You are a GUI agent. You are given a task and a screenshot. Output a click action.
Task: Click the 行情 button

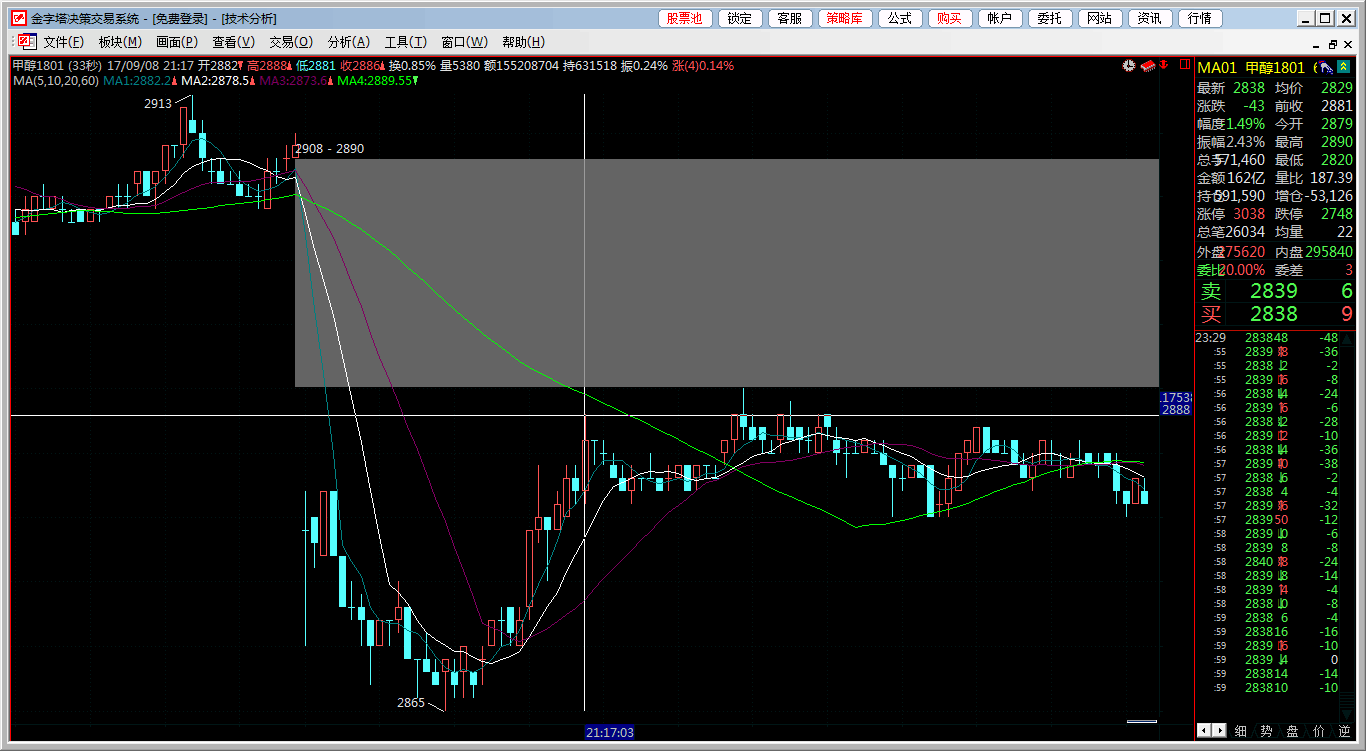(1200, 18)
